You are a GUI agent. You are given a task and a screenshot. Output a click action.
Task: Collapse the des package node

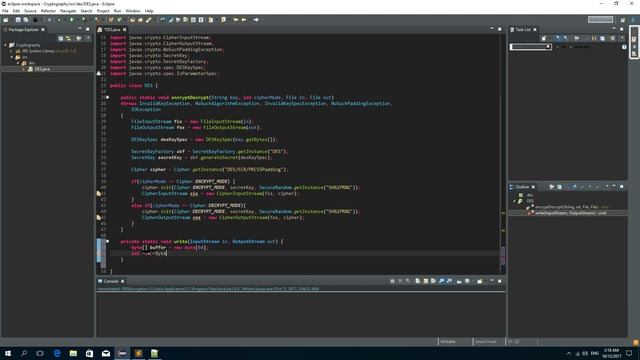(x=18, y=63)
